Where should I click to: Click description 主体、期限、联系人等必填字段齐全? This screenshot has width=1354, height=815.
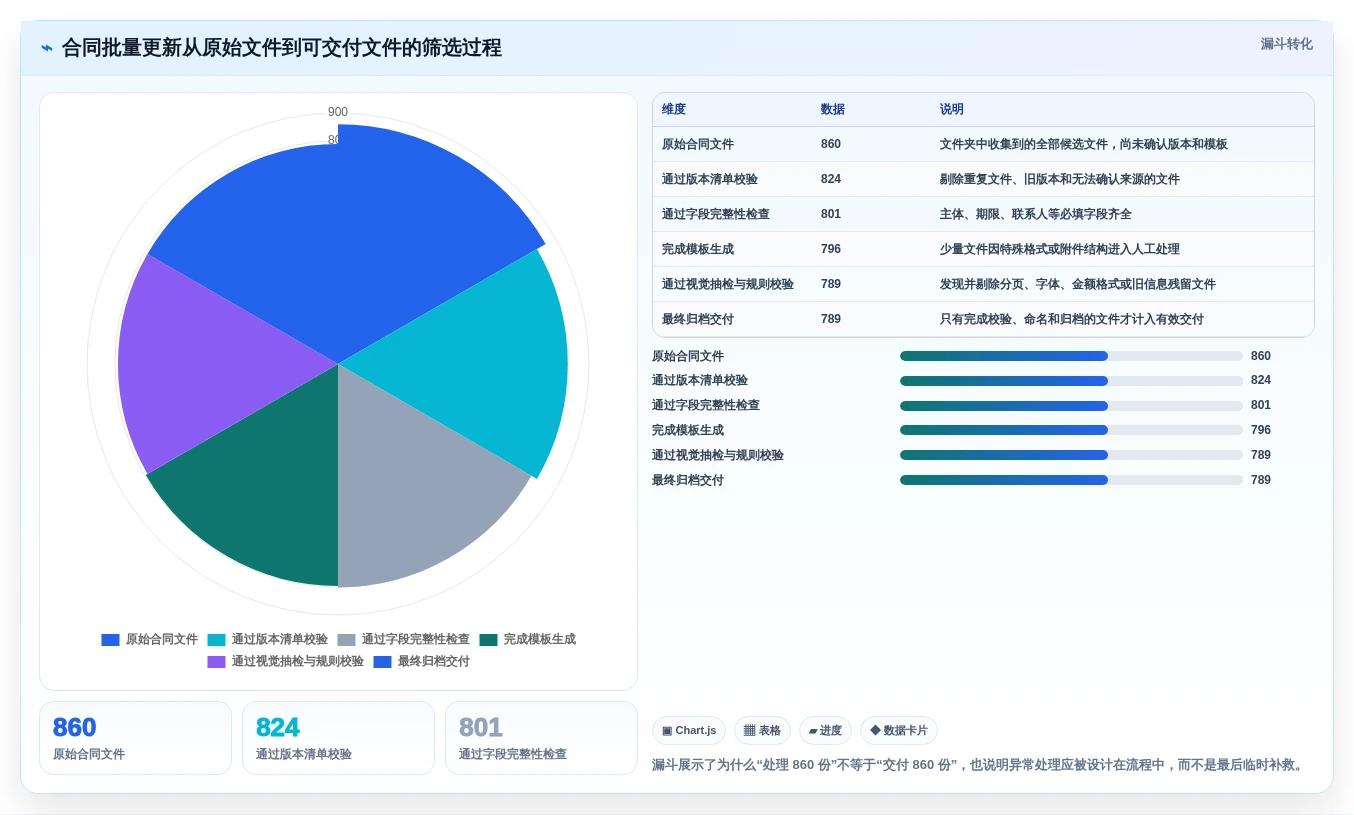point(1035,214)
